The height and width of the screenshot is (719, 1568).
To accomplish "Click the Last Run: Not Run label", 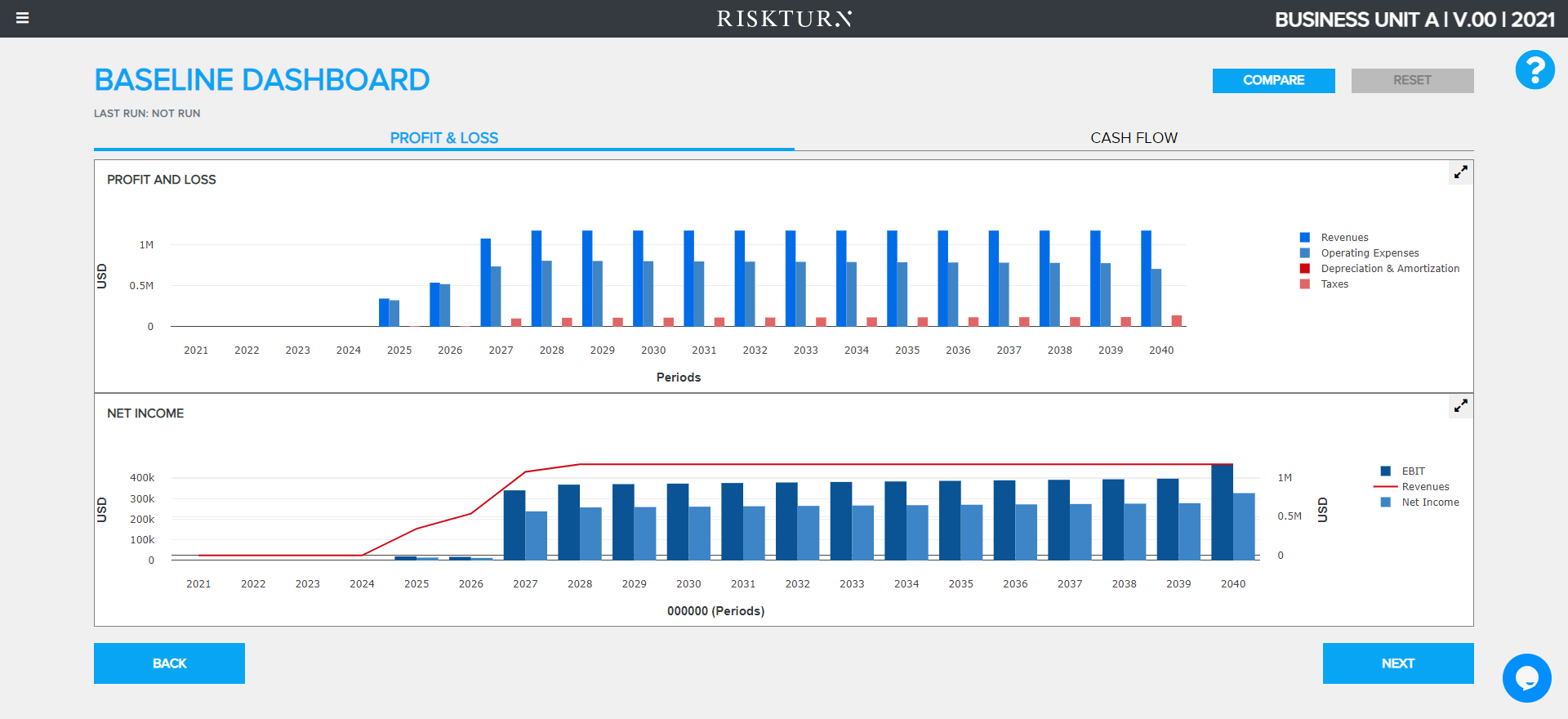I will [147, 114].
